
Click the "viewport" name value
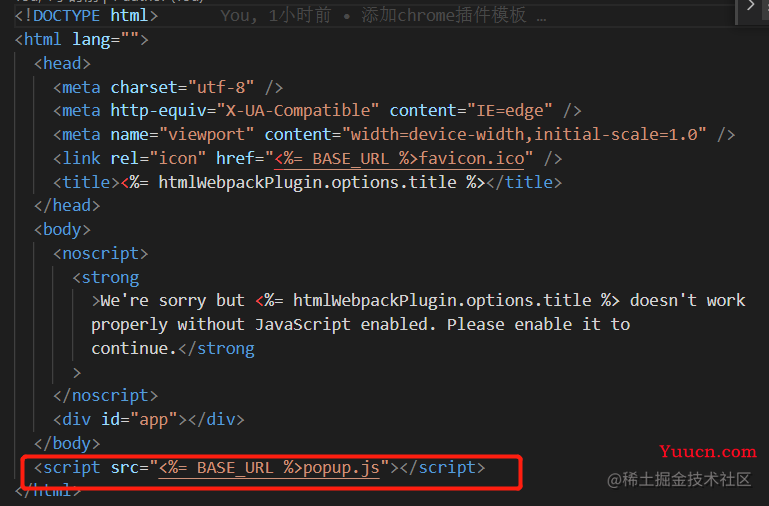click(206, 134)
